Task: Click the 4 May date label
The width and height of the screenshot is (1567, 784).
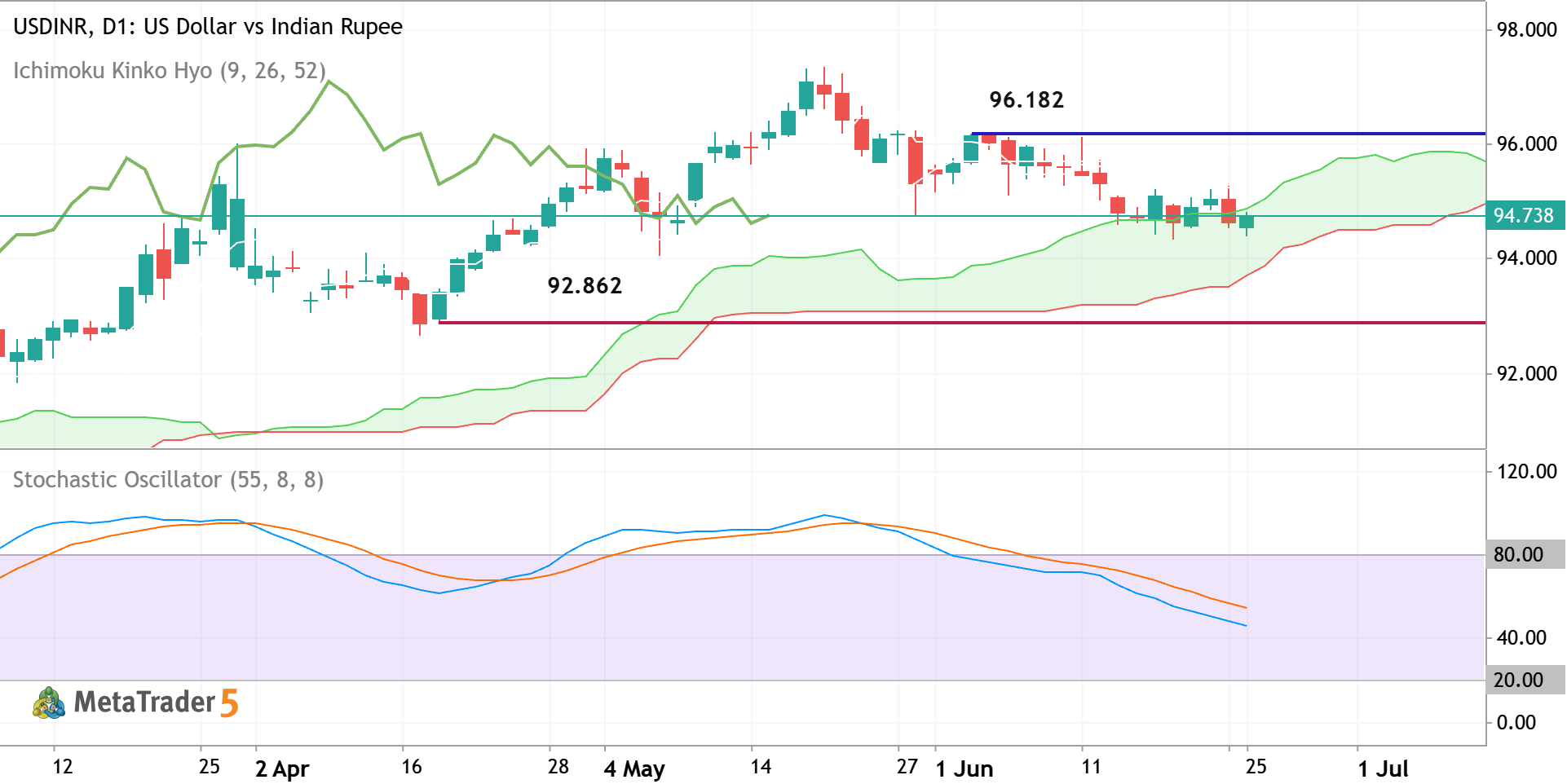Action: (x=634, y=769)
